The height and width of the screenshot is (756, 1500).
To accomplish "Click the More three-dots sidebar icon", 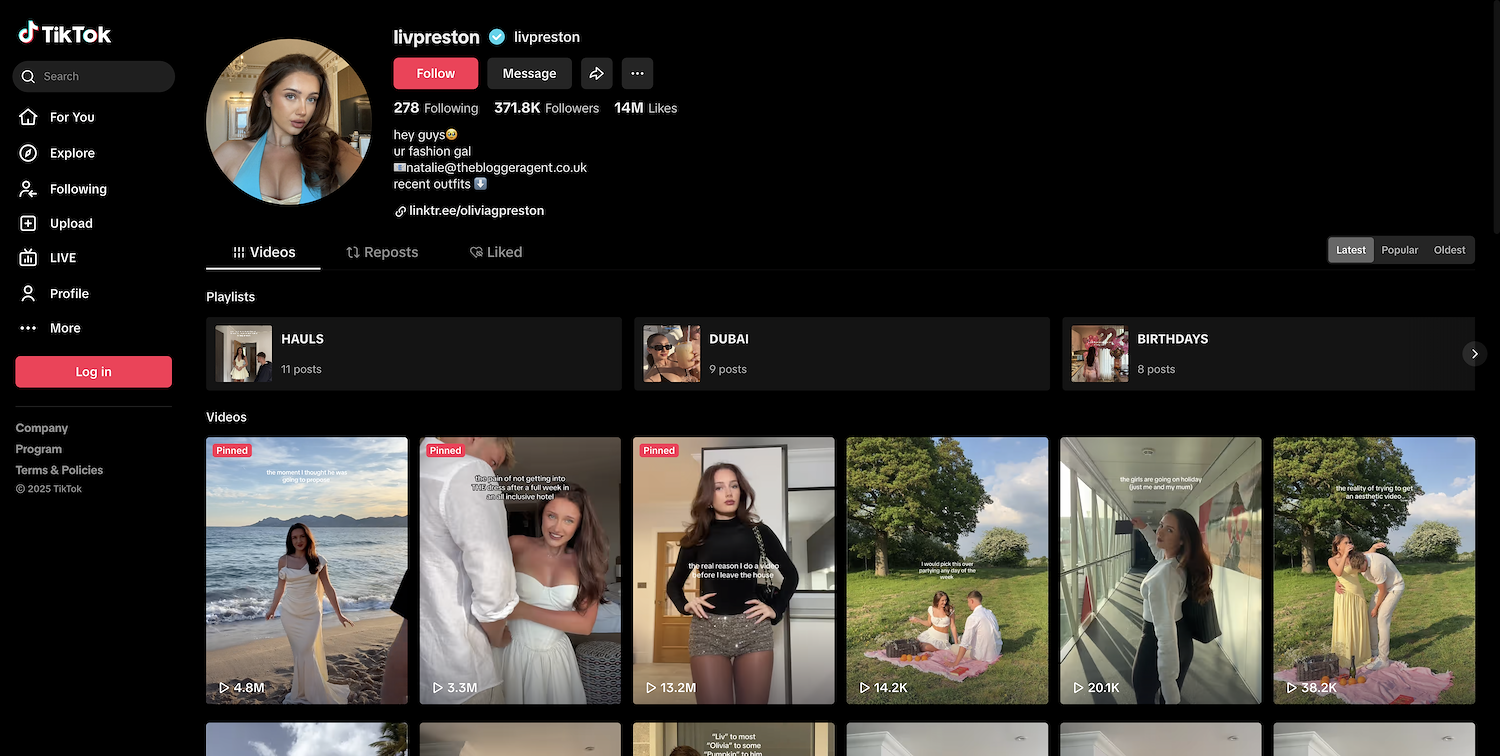I will point(28,328).
